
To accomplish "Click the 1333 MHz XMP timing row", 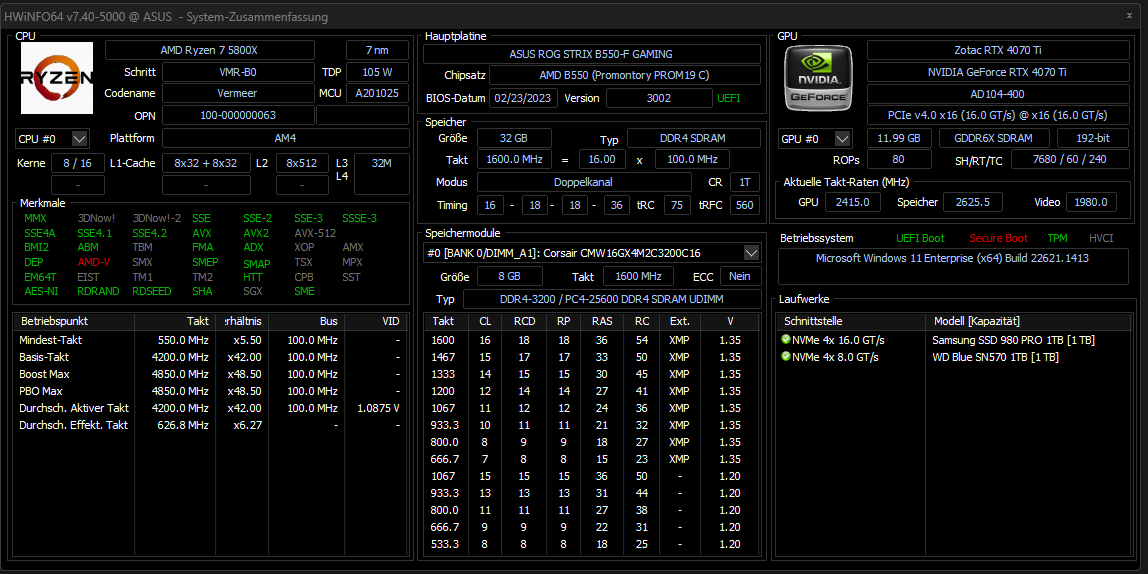I will [594, 374].
